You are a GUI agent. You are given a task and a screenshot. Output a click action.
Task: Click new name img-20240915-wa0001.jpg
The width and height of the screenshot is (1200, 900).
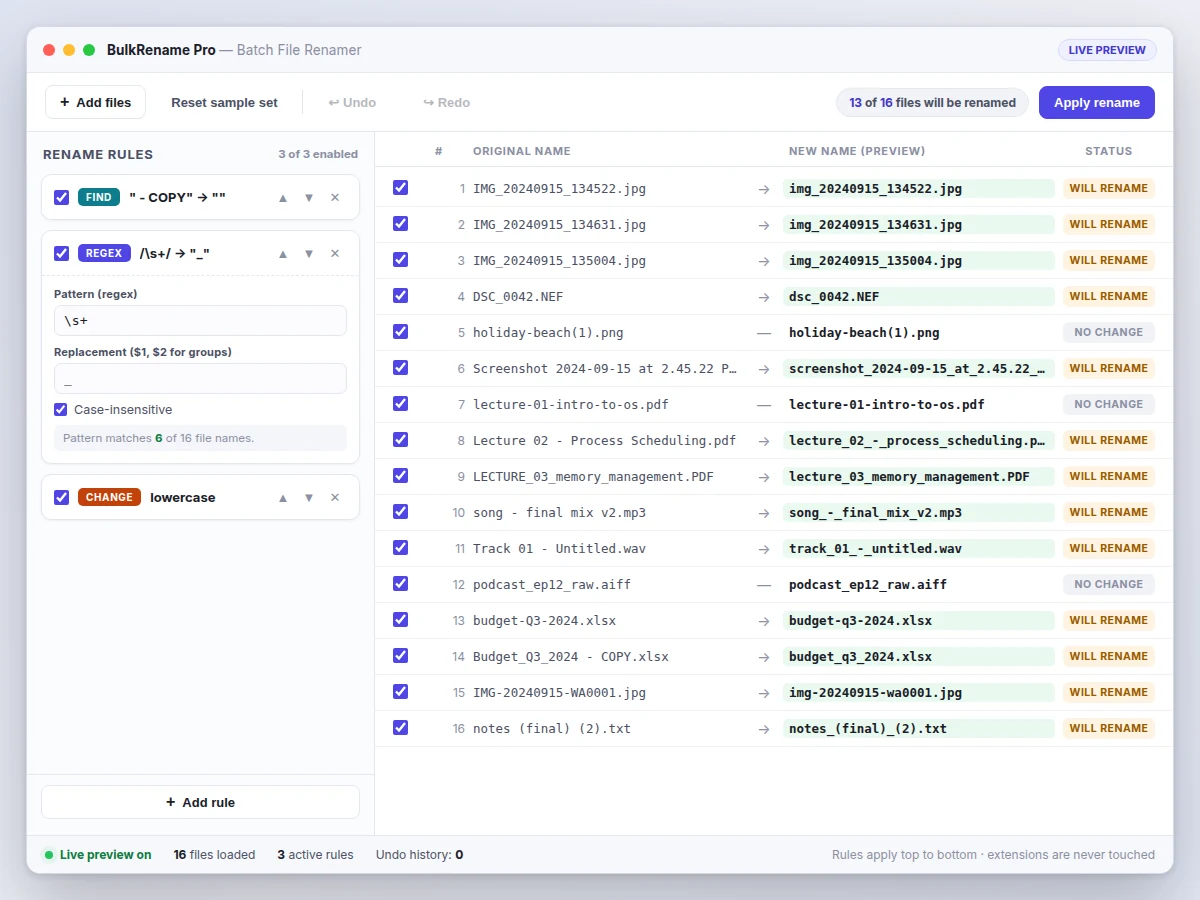918,692
